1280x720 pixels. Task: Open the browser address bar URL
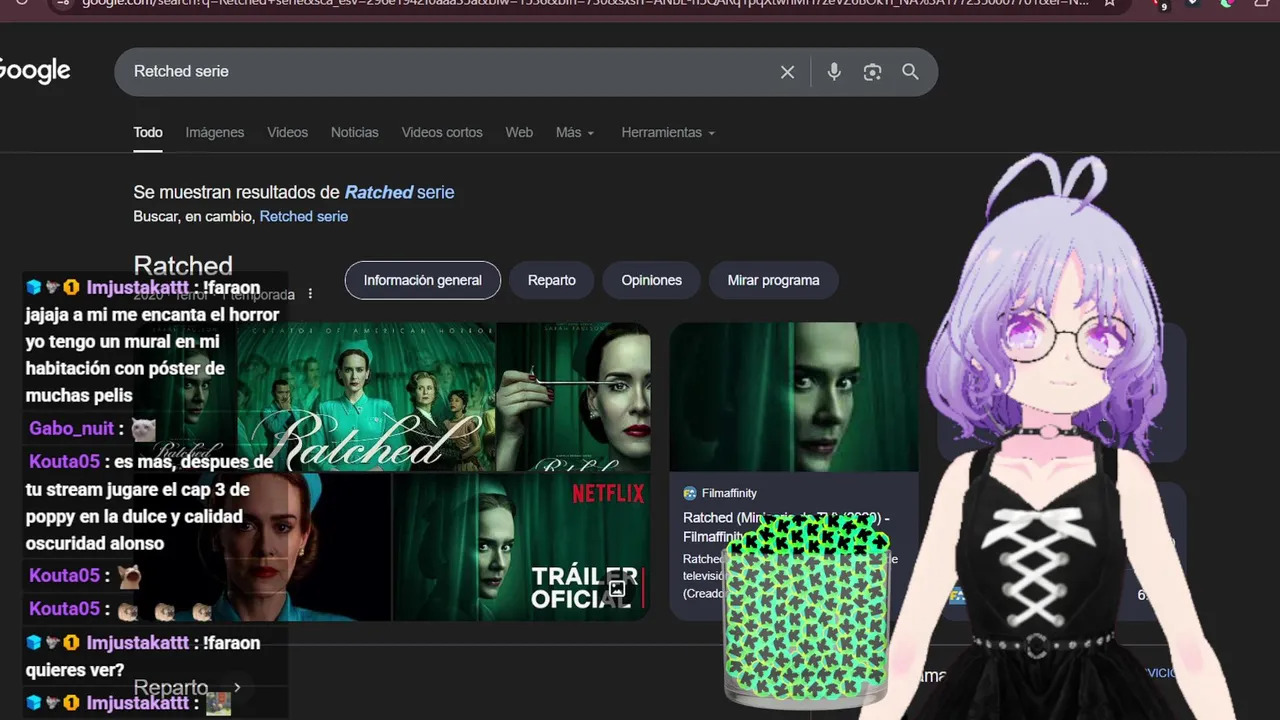(x=585, y=3)
